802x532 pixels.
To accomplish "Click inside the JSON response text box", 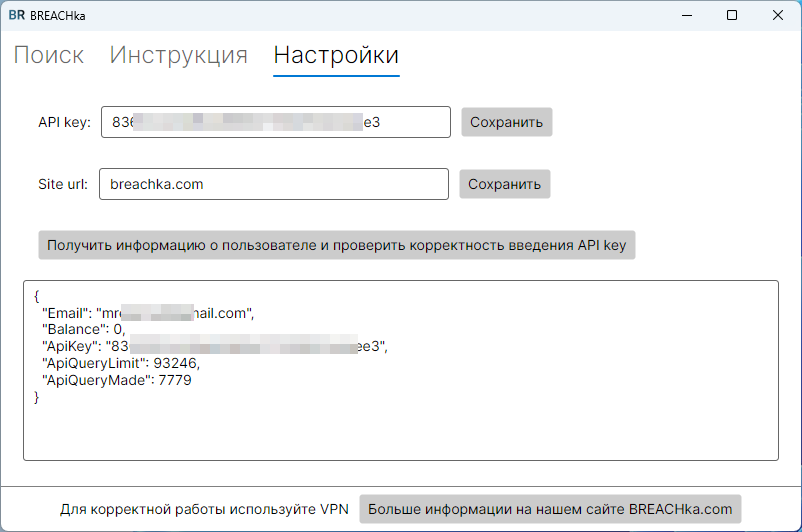I will tap(401, 370).
